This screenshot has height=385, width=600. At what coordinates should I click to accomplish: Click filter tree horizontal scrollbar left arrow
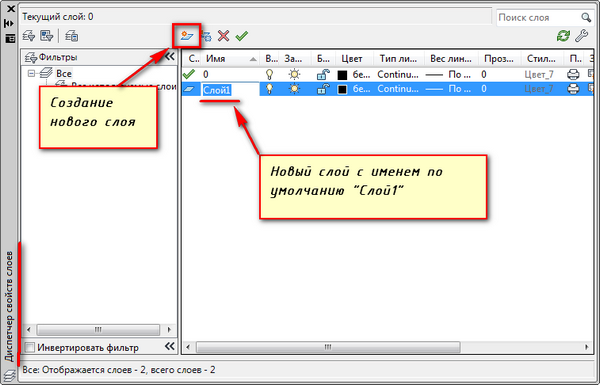point(29,330)
